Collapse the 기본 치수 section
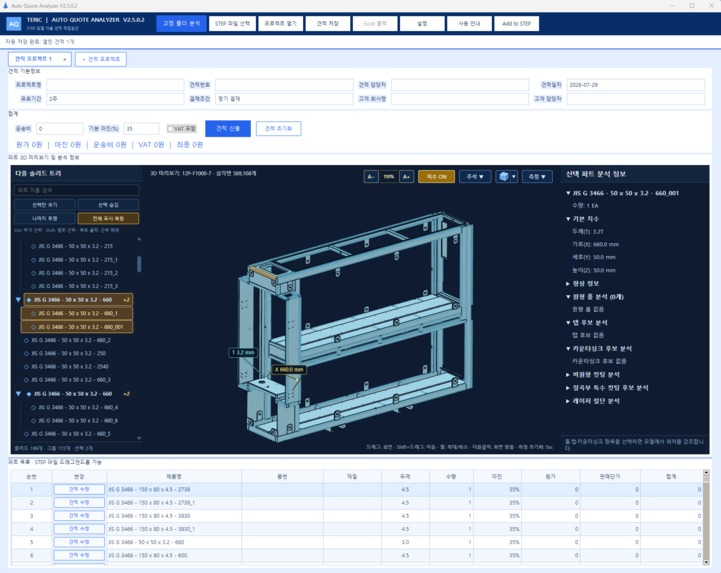The image size is (721, 573). 568,219
